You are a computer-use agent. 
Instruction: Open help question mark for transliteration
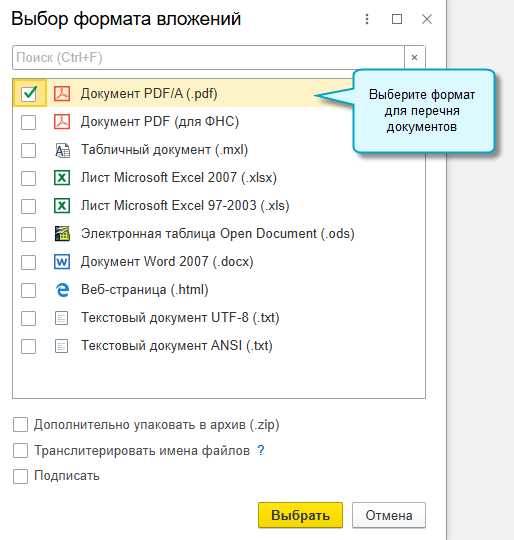(261, 450)
